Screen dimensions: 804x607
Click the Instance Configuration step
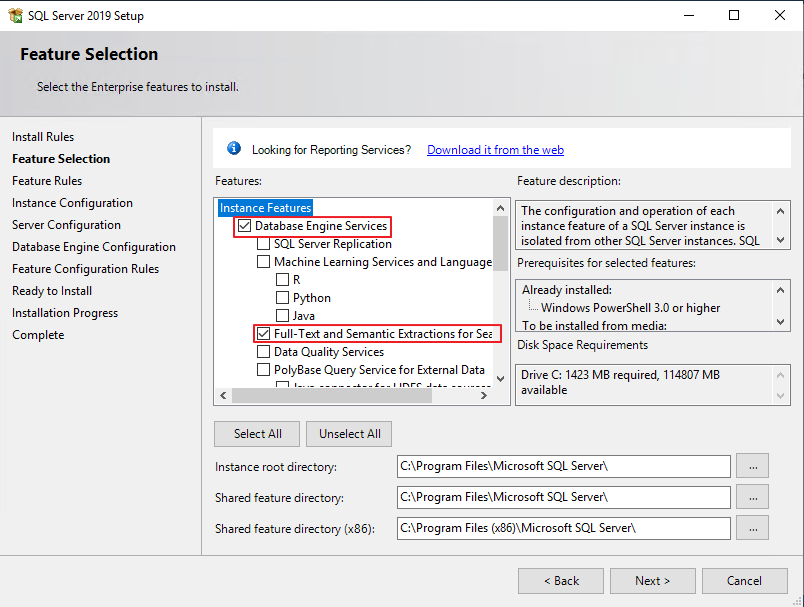point(72,203)
